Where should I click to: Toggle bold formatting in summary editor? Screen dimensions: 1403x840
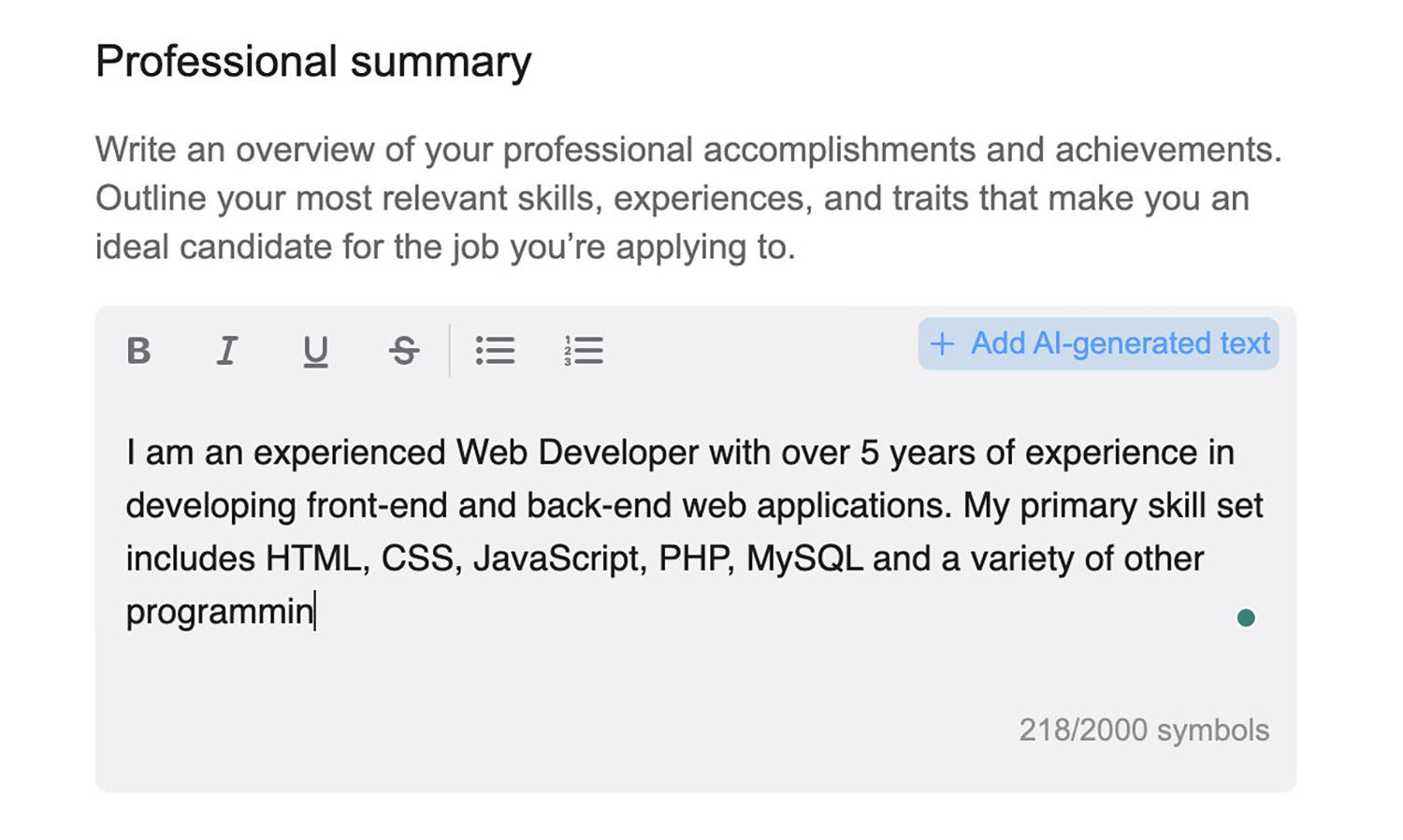tap(138, 351)
